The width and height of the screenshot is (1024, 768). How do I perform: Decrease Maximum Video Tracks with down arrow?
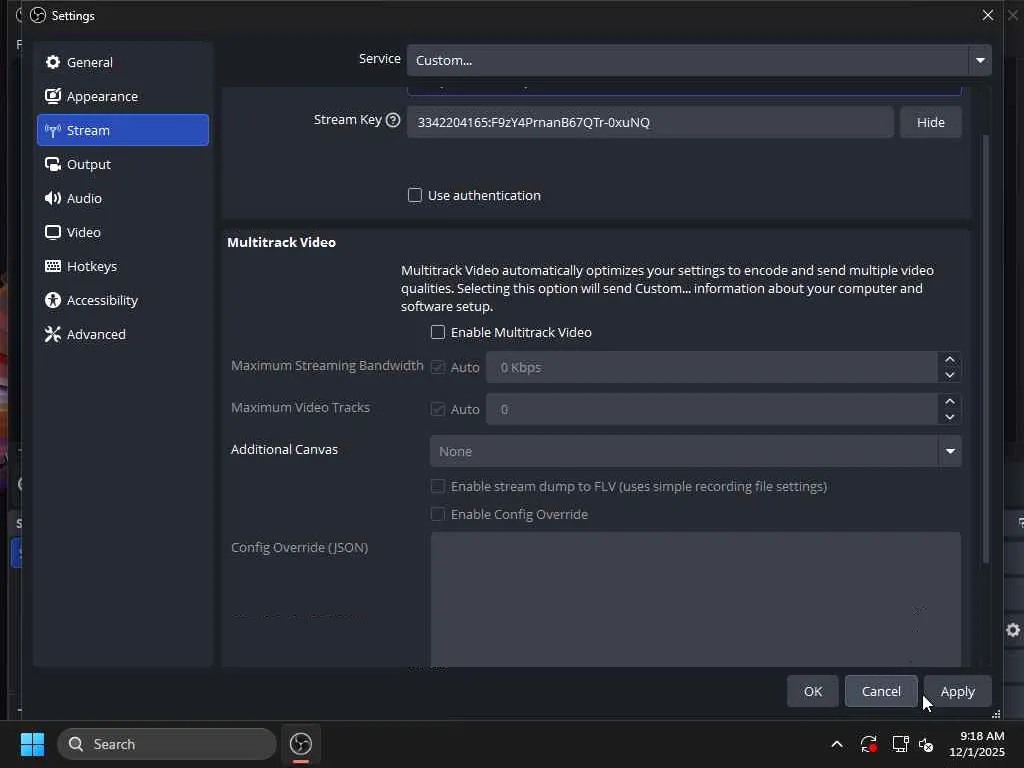point(950,417)
